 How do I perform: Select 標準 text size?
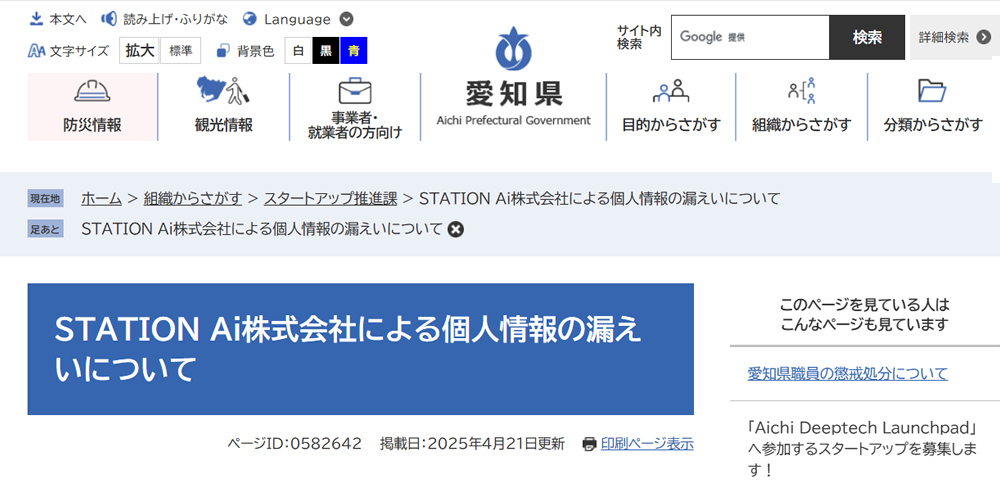(x=180, y=50)
